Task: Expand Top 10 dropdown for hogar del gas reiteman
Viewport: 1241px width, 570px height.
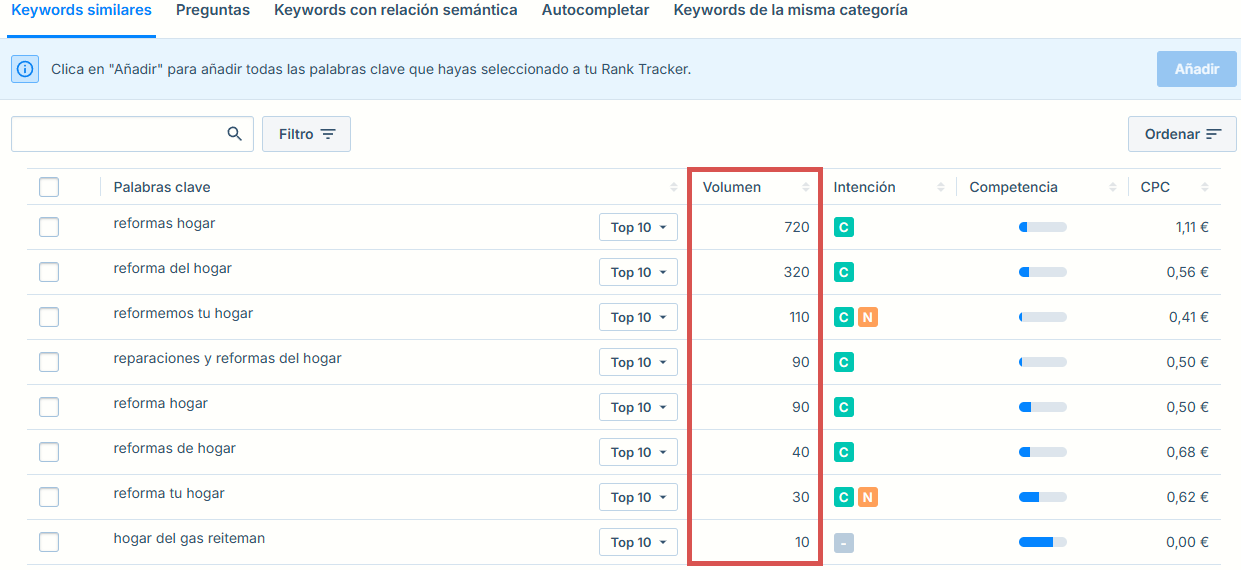Action: [638, 542]
